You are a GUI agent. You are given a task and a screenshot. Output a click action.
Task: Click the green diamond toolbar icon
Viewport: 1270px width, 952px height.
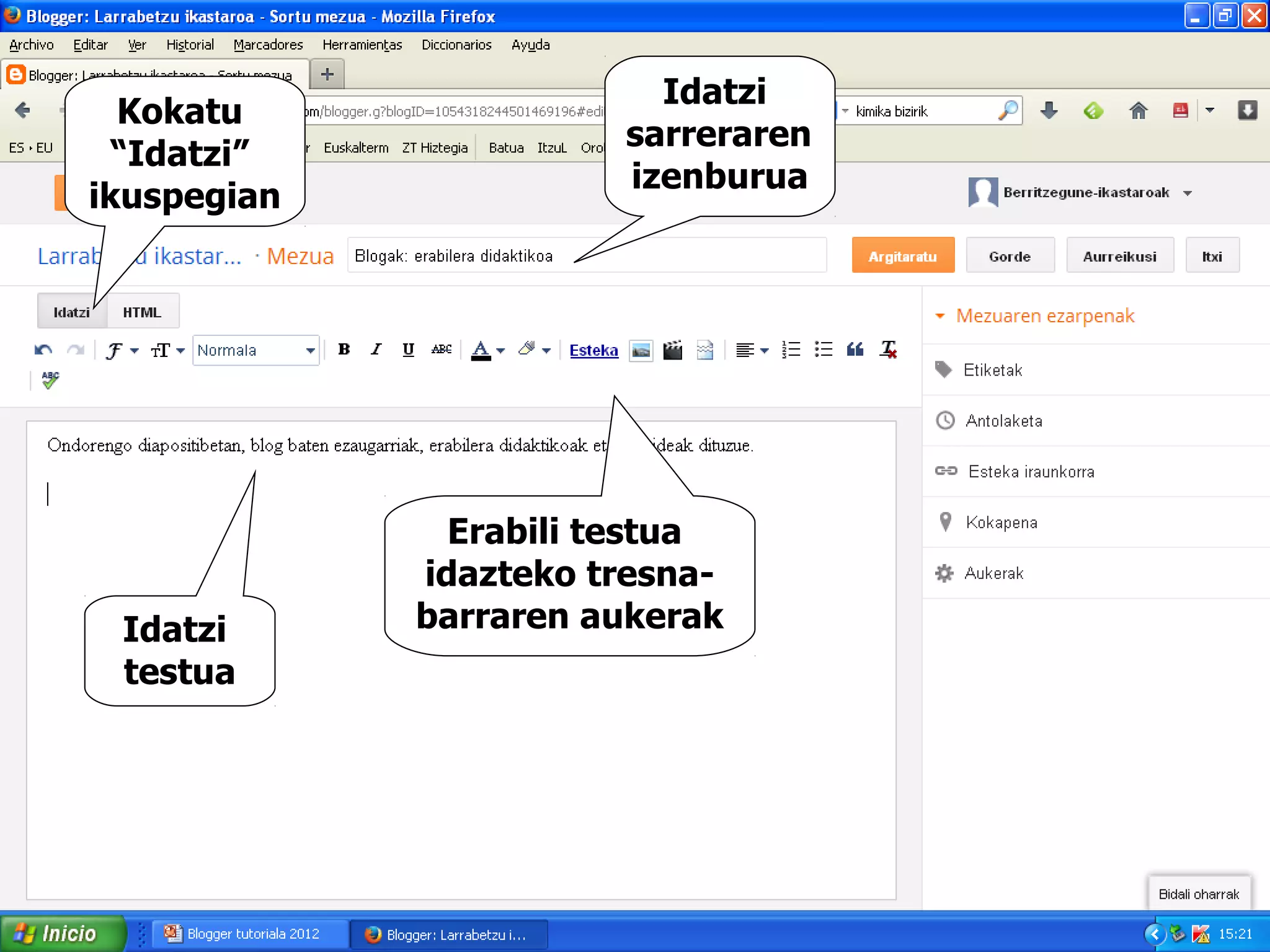(x=1093, y=111)
